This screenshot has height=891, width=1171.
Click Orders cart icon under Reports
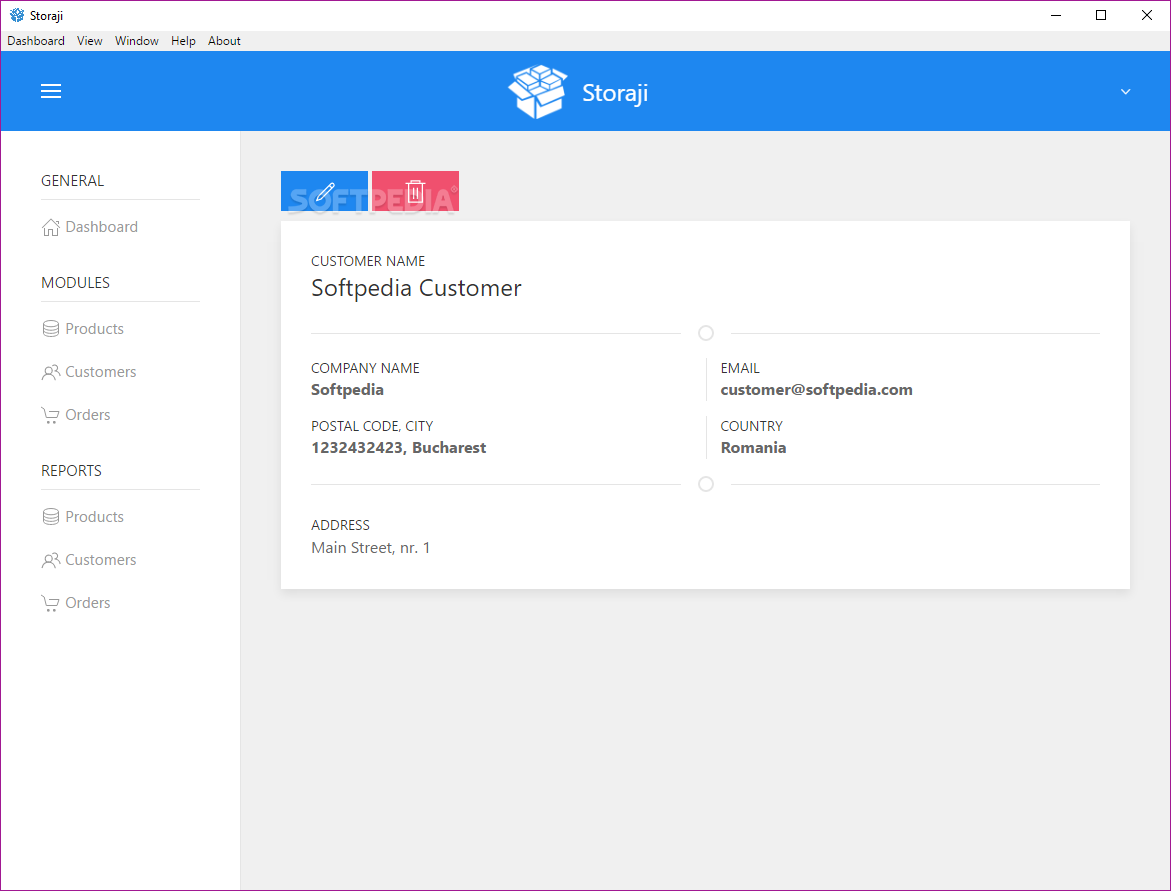pos(50,603)
